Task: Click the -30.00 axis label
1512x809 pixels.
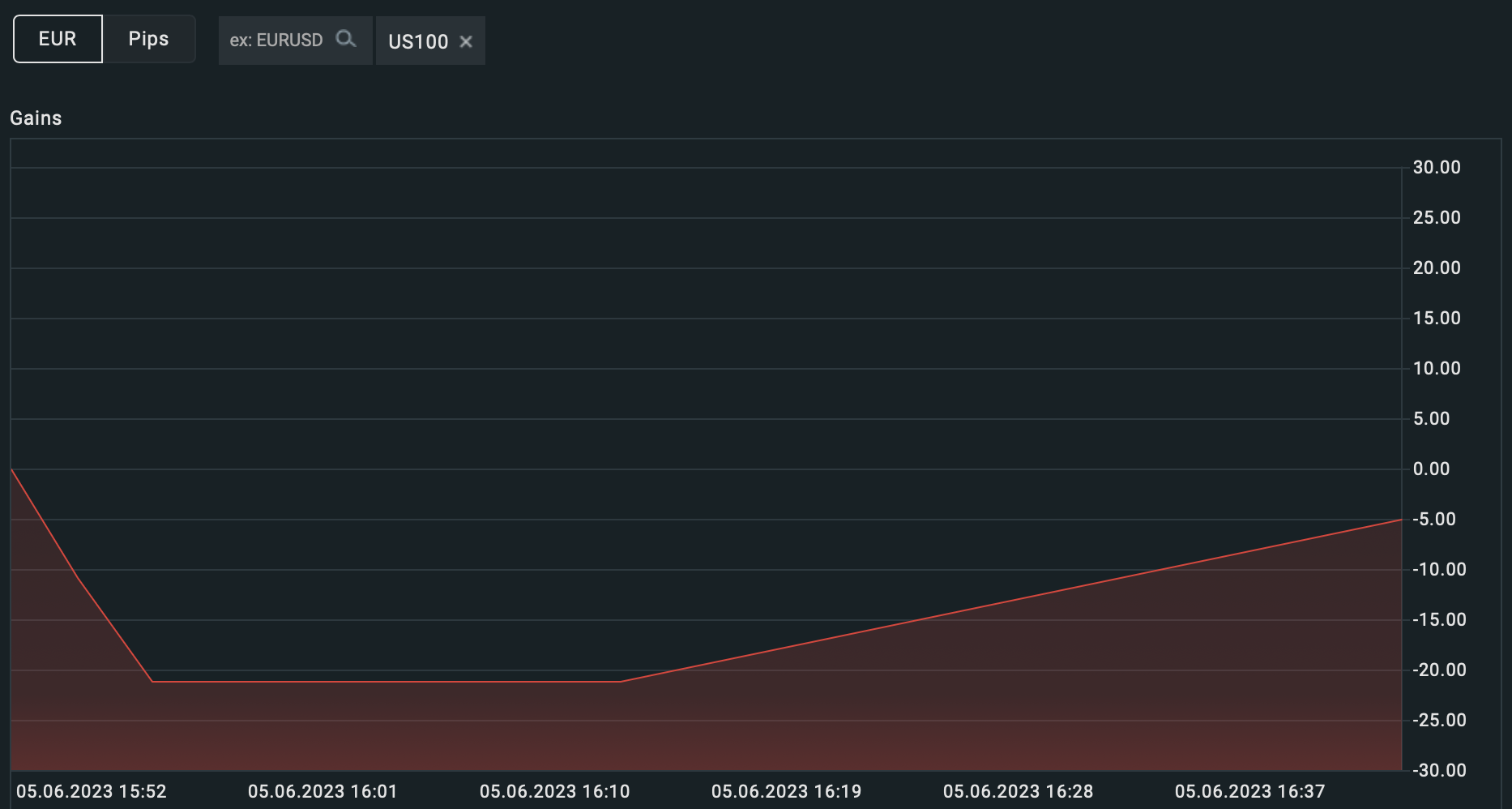Action: point(1439,771)
